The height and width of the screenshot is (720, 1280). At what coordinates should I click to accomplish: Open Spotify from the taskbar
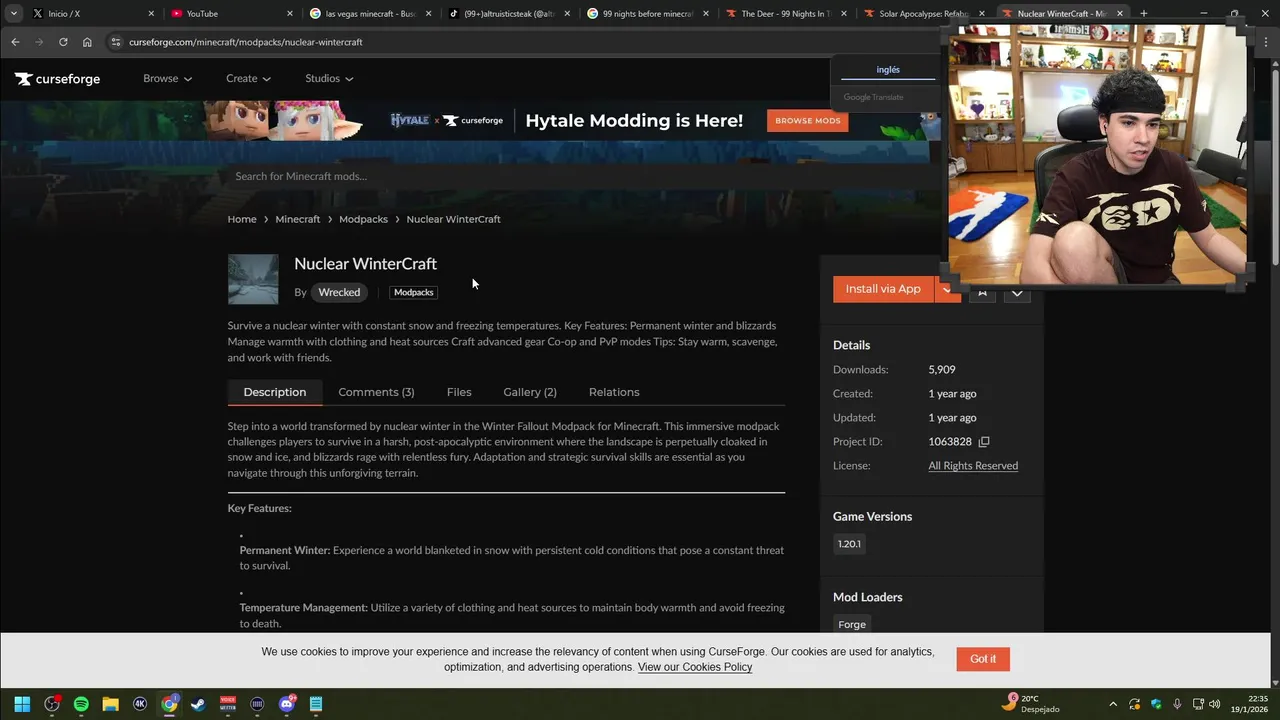click(81, 704)
